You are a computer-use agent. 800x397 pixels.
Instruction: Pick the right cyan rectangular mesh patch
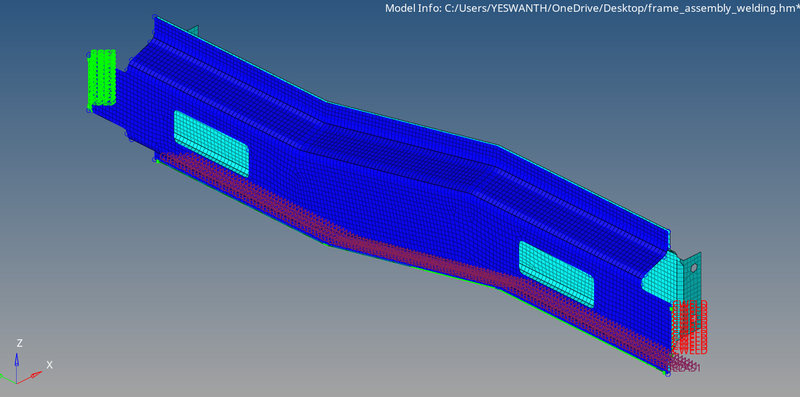click(557, 274)
